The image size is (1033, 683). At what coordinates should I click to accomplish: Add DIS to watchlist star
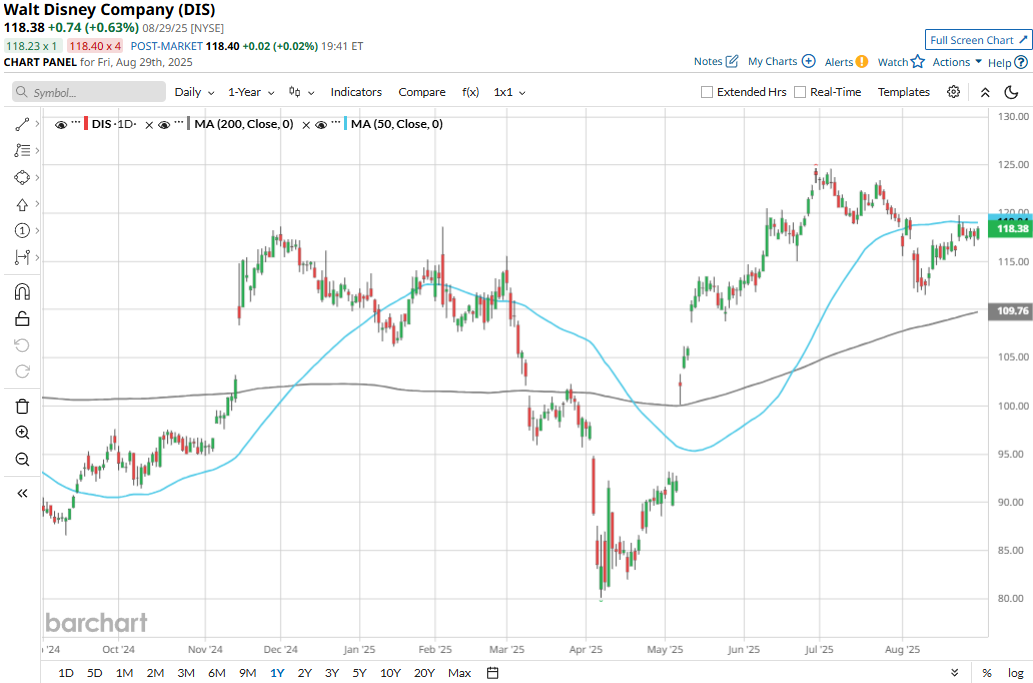(918, 61)
